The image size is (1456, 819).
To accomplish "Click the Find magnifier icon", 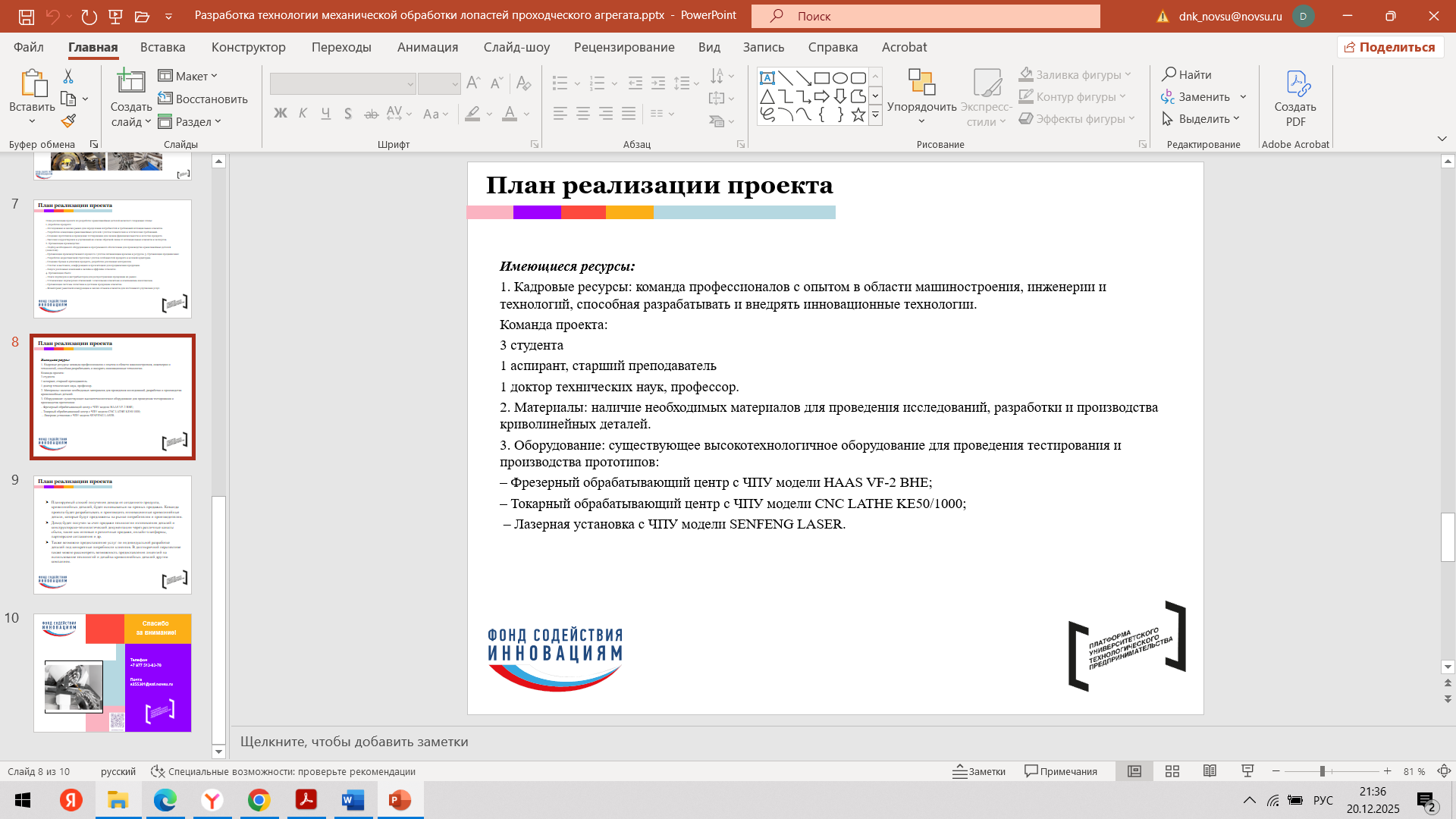I will tap(1169, 74).
